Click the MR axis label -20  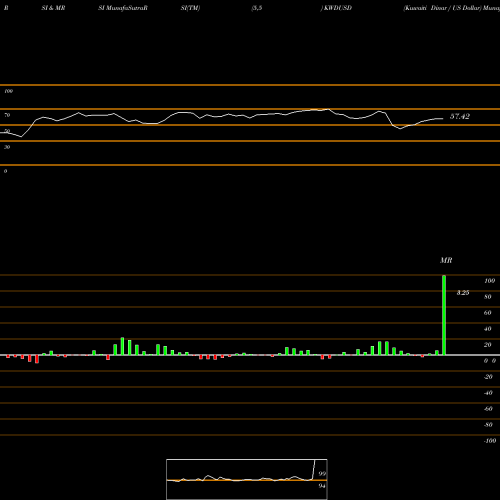tap(488, 377)
